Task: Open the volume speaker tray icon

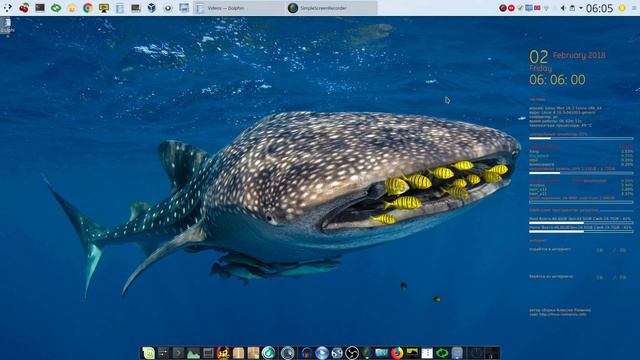Action: 563,8
